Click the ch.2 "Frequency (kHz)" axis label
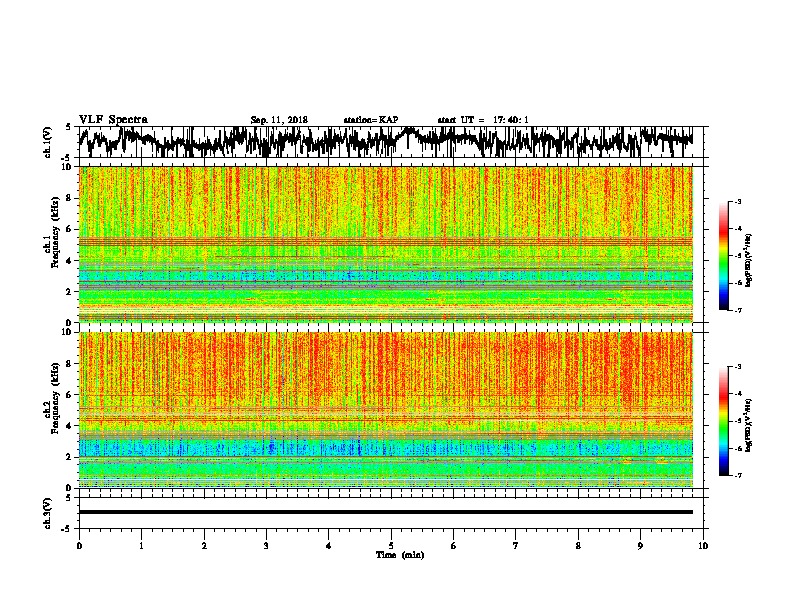This screenshot has height=612, width=792. coord(55,398)
